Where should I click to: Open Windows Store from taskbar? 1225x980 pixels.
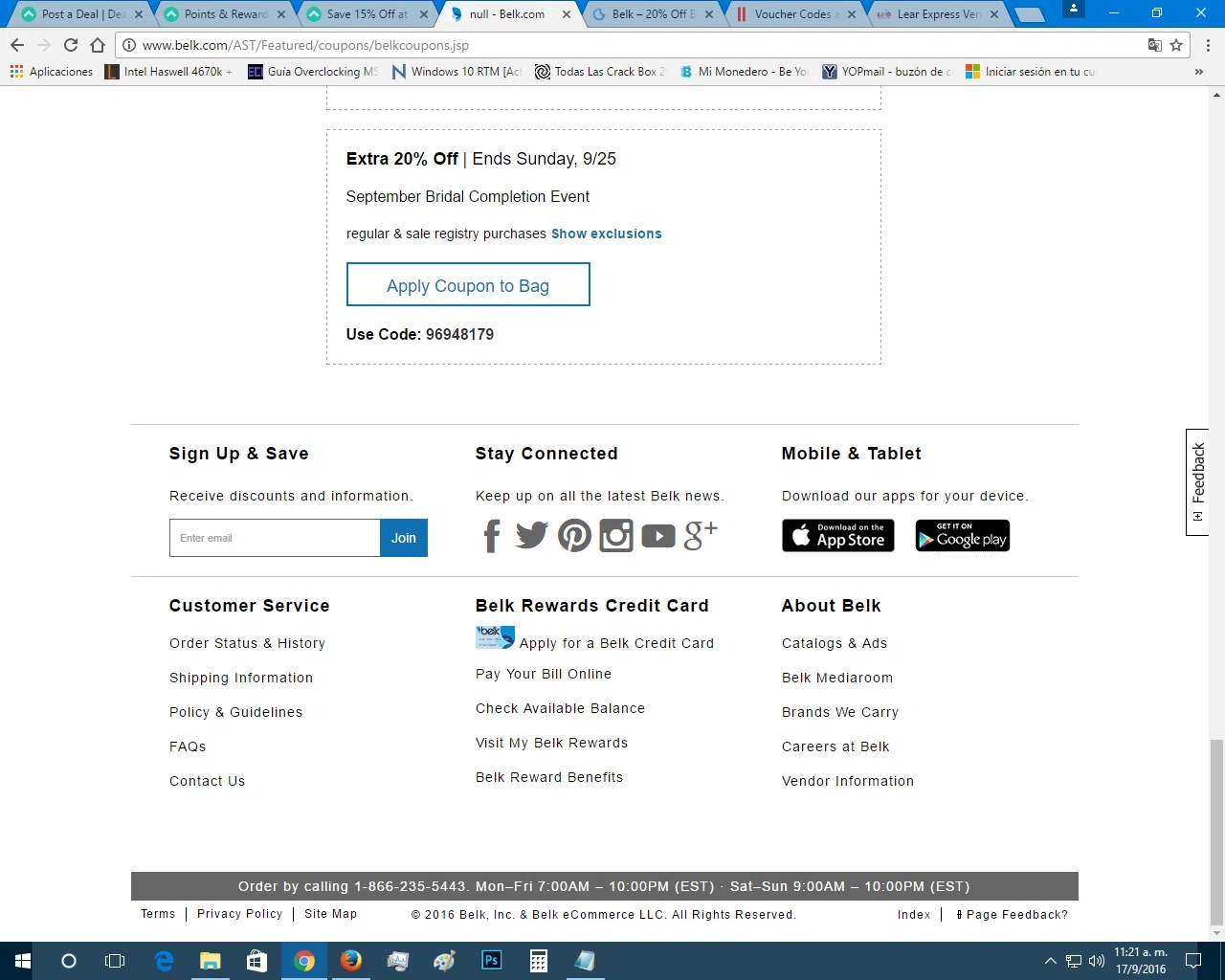(256, 961)
